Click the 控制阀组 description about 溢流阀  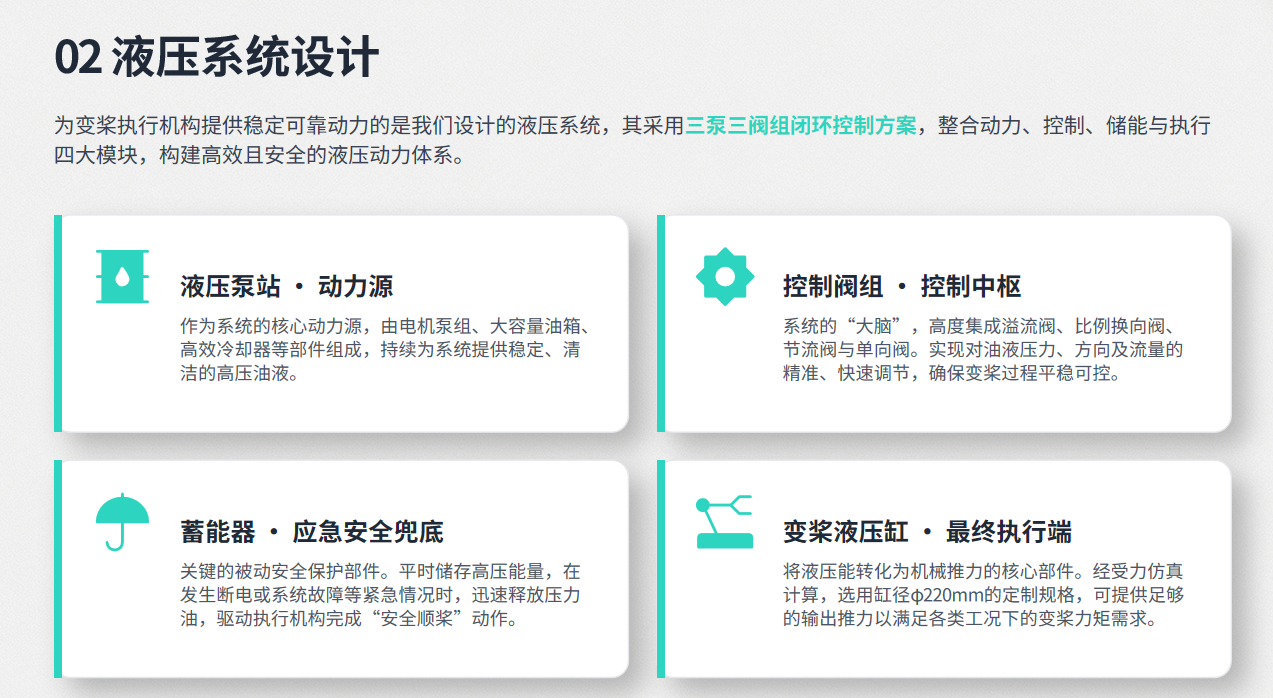coord(985,350)
